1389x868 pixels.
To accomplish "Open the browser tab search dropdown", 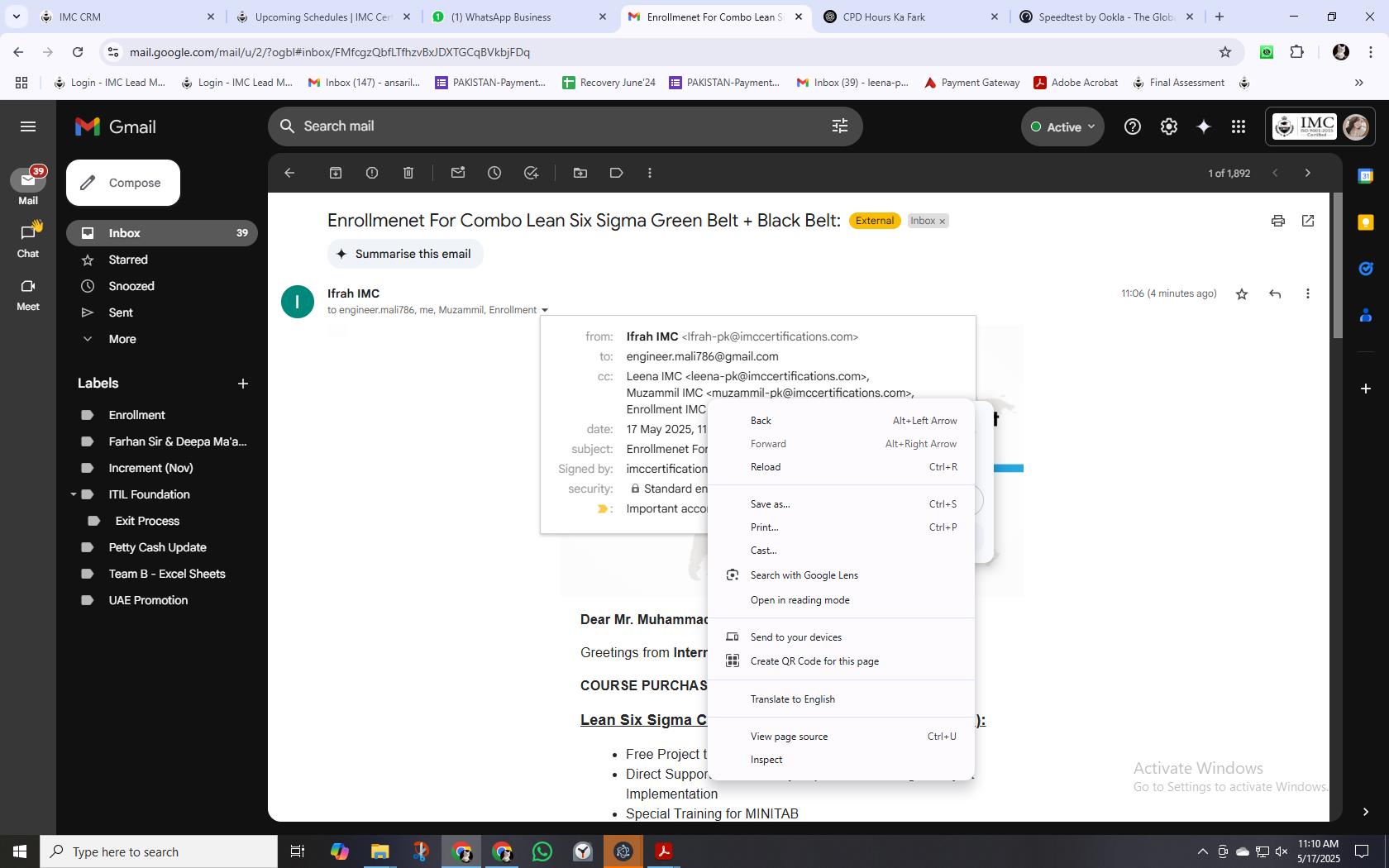I will tap(16, 17).
